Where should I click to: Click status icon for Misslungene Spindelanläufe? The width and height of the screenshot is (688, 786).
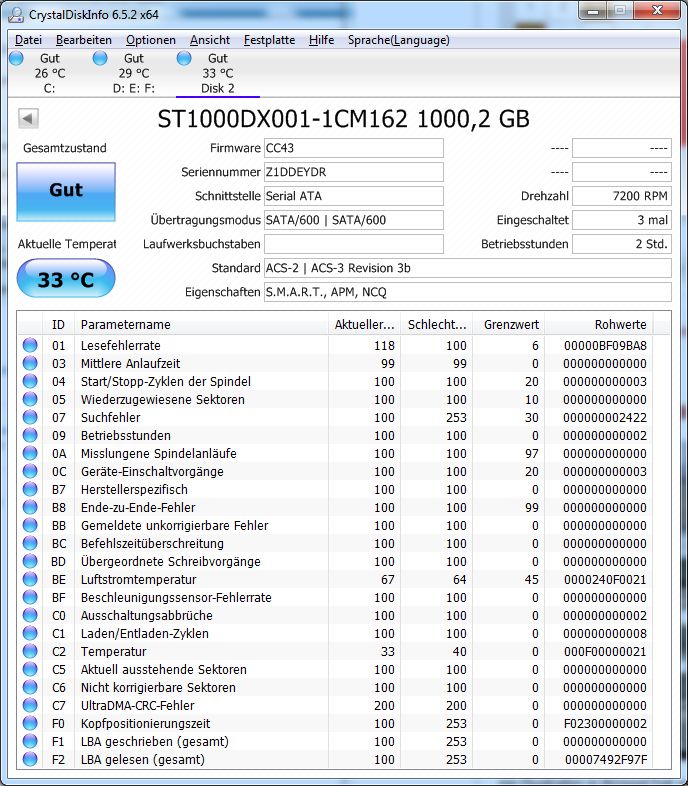click(x=30, y=453)
